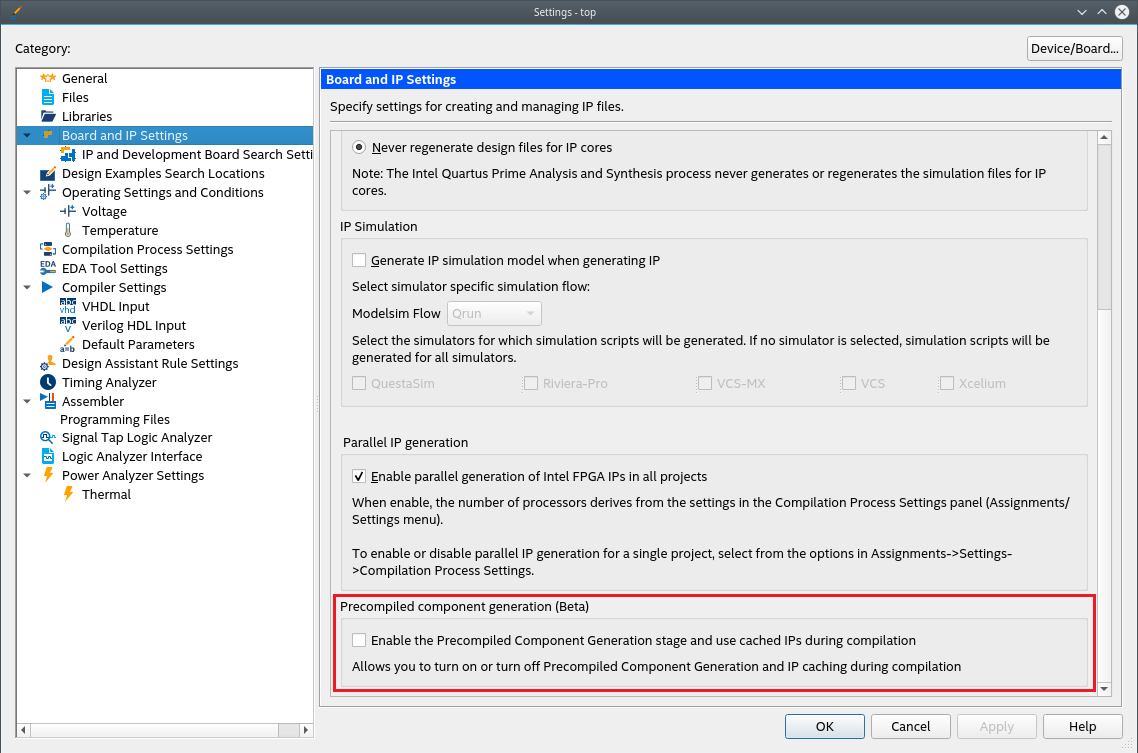Screen dimensions: 1138x753
Task: Click the Cancel button
Action: [x=910, y=726]
